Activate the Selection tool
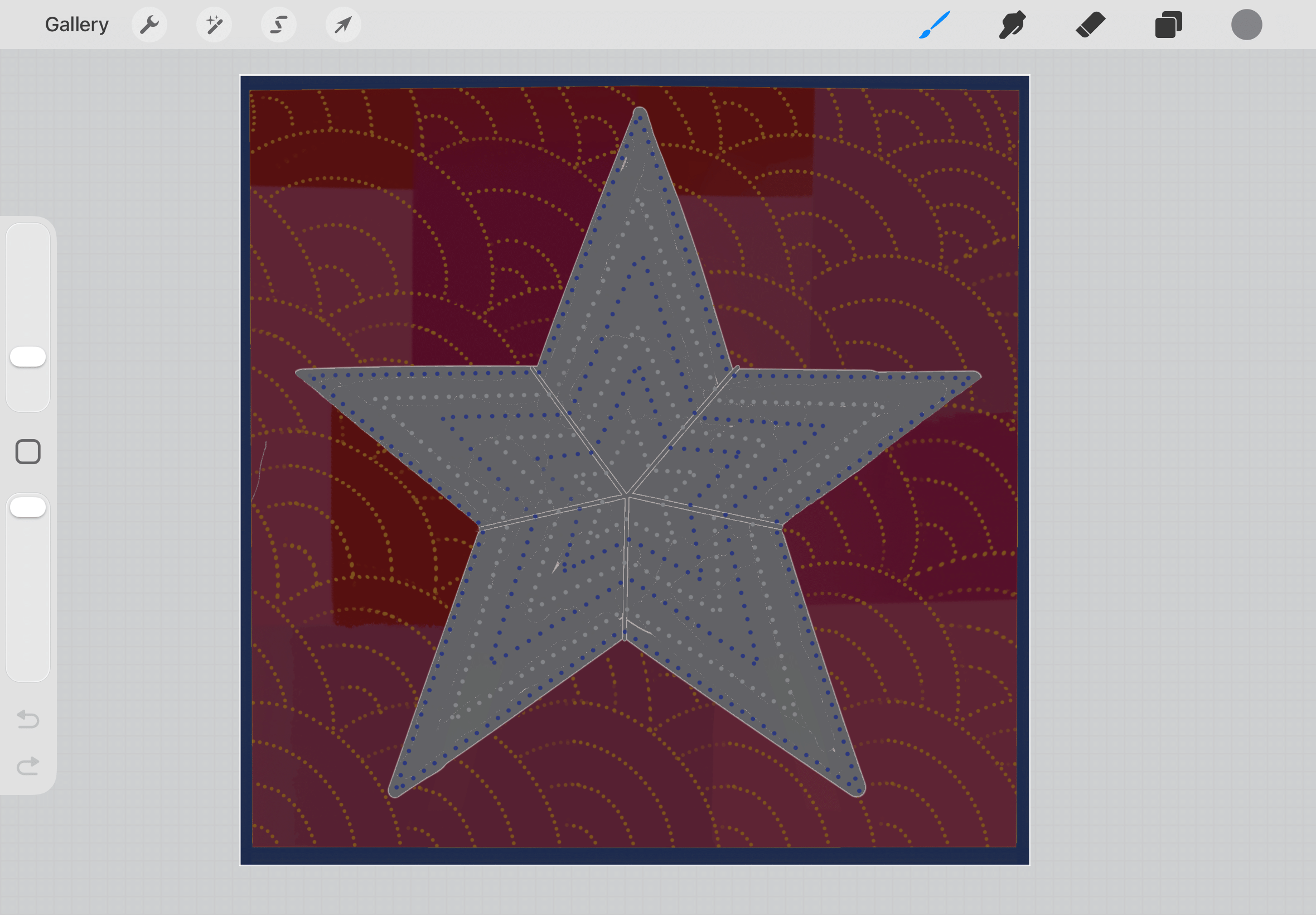1316x915 pixels. pos(279,25)
